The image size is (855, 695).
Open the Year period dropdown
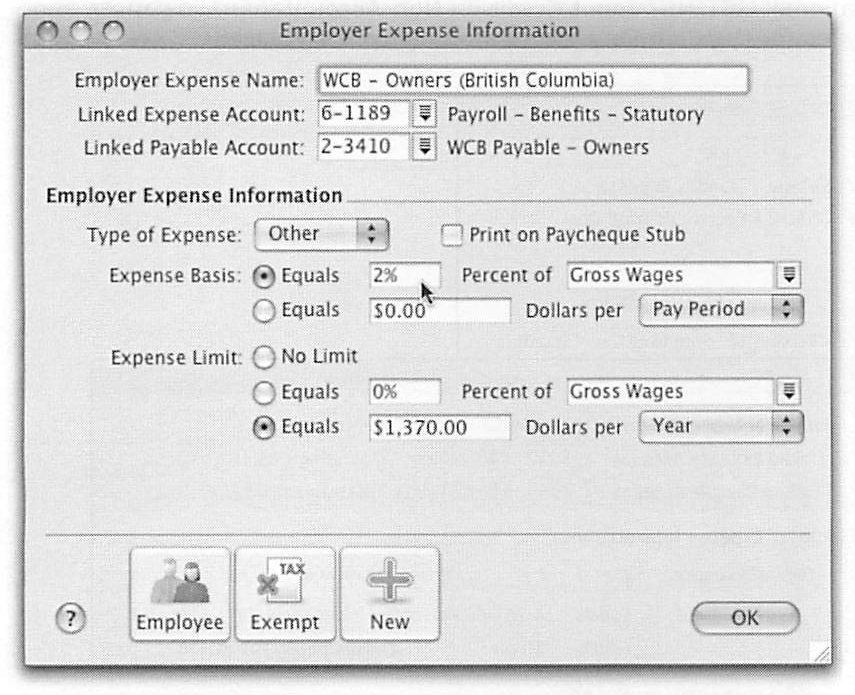click(721, 427)
